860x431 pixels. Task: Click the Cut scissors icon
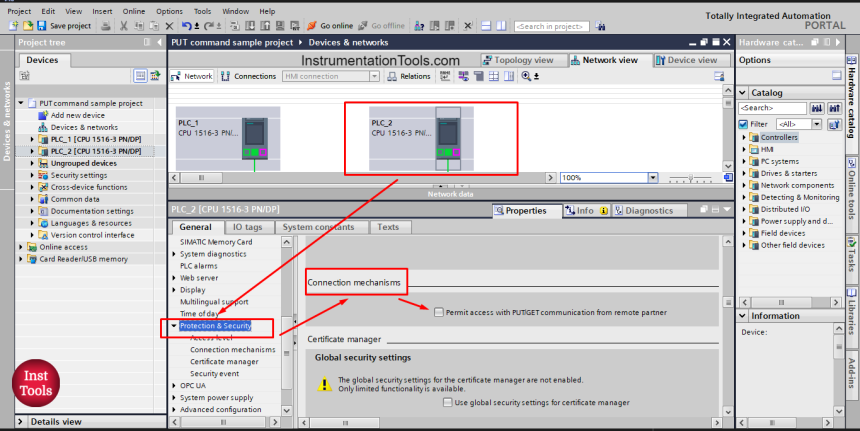[x=123, y=26]
